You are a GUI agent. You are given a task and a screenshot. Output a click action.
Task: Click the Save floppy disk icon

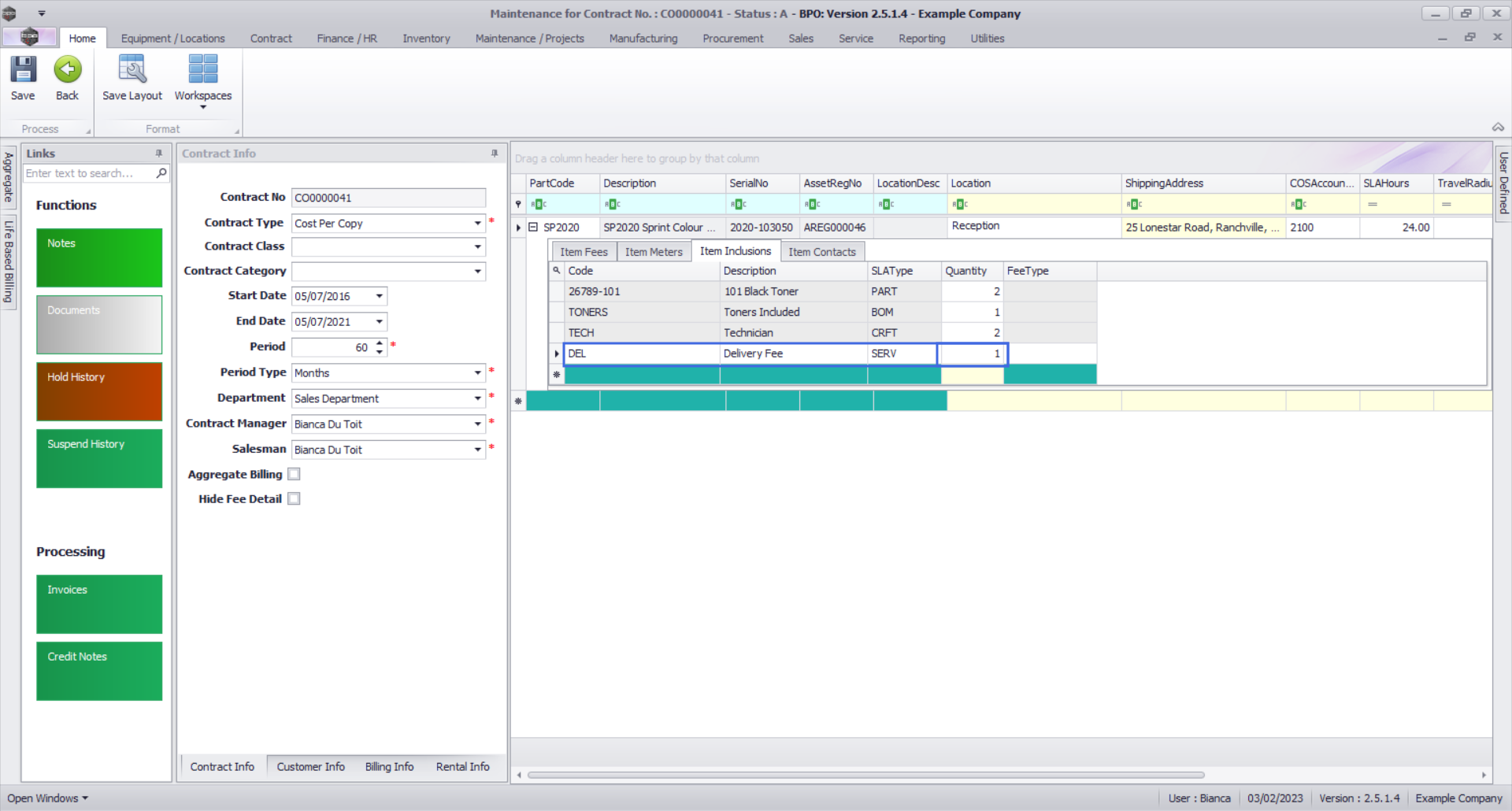pos(23,70)
